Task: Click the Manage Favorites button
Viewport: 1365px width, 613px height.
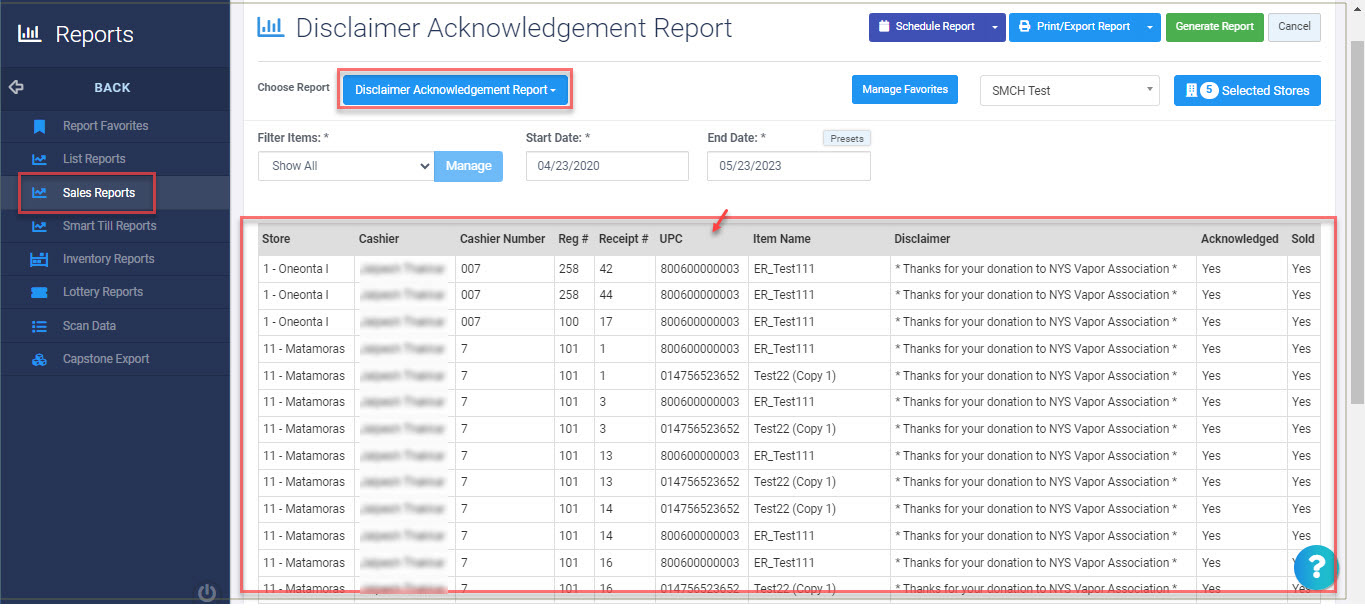Action: point(905,90)
